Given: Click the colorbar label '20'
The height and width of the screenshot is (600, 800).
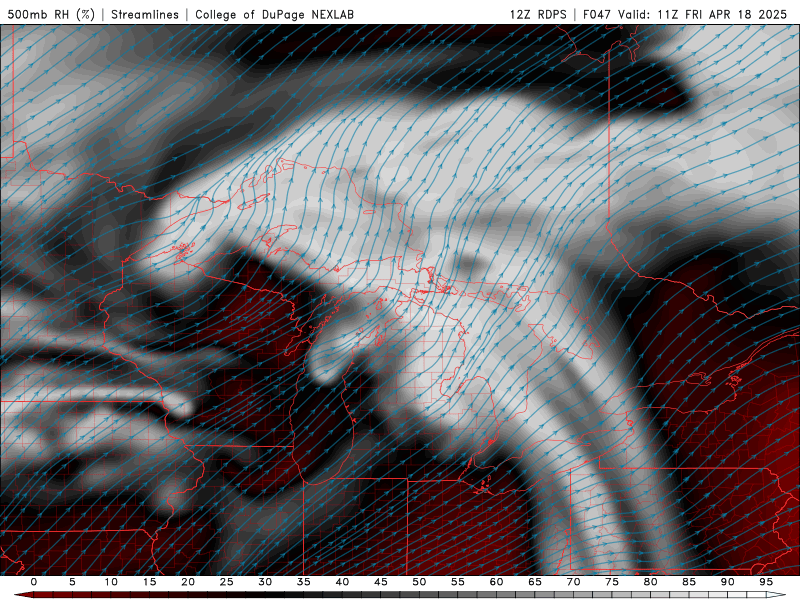Looking at the screenshot, I should [188, 582].
